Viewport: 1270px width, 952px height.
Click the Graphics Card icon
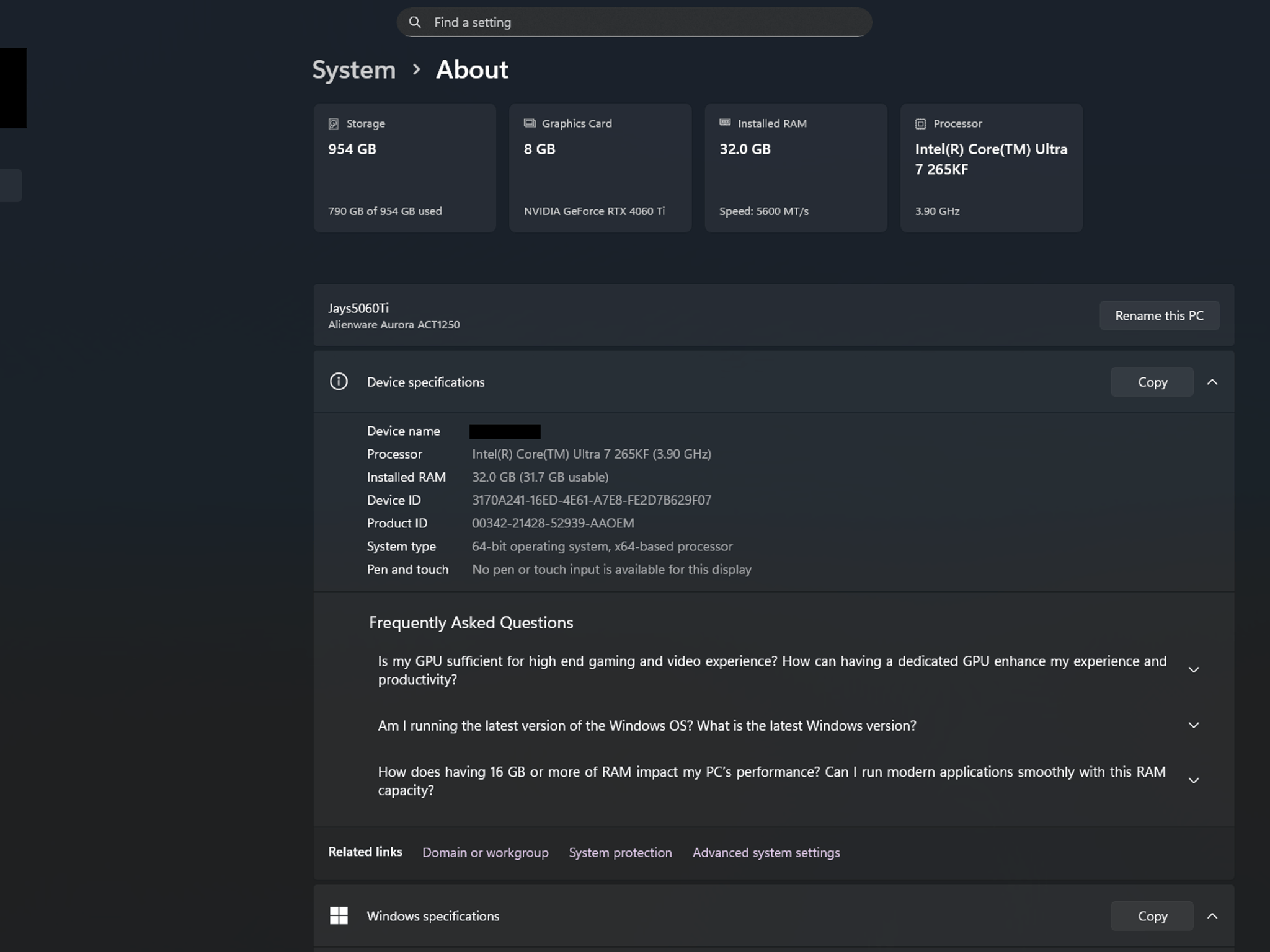[x=530, y=123]
